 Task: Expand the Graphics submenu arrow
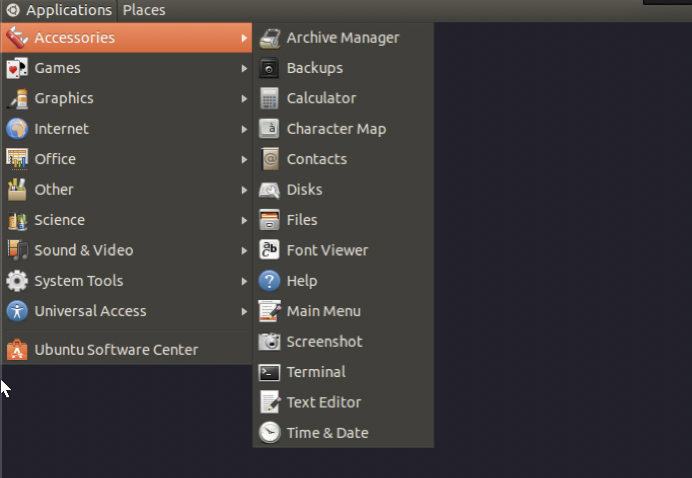[x=244, y=98]
